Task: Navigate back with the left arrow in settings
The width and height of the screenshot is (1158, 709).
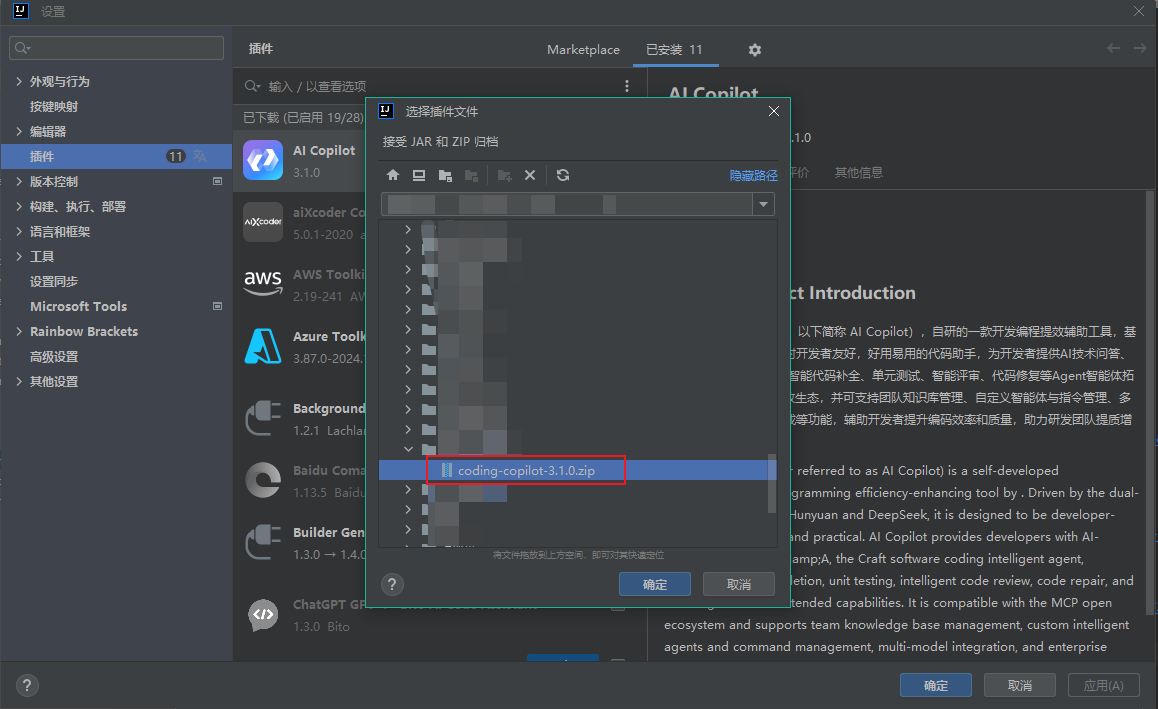Action: (1114, 48)
